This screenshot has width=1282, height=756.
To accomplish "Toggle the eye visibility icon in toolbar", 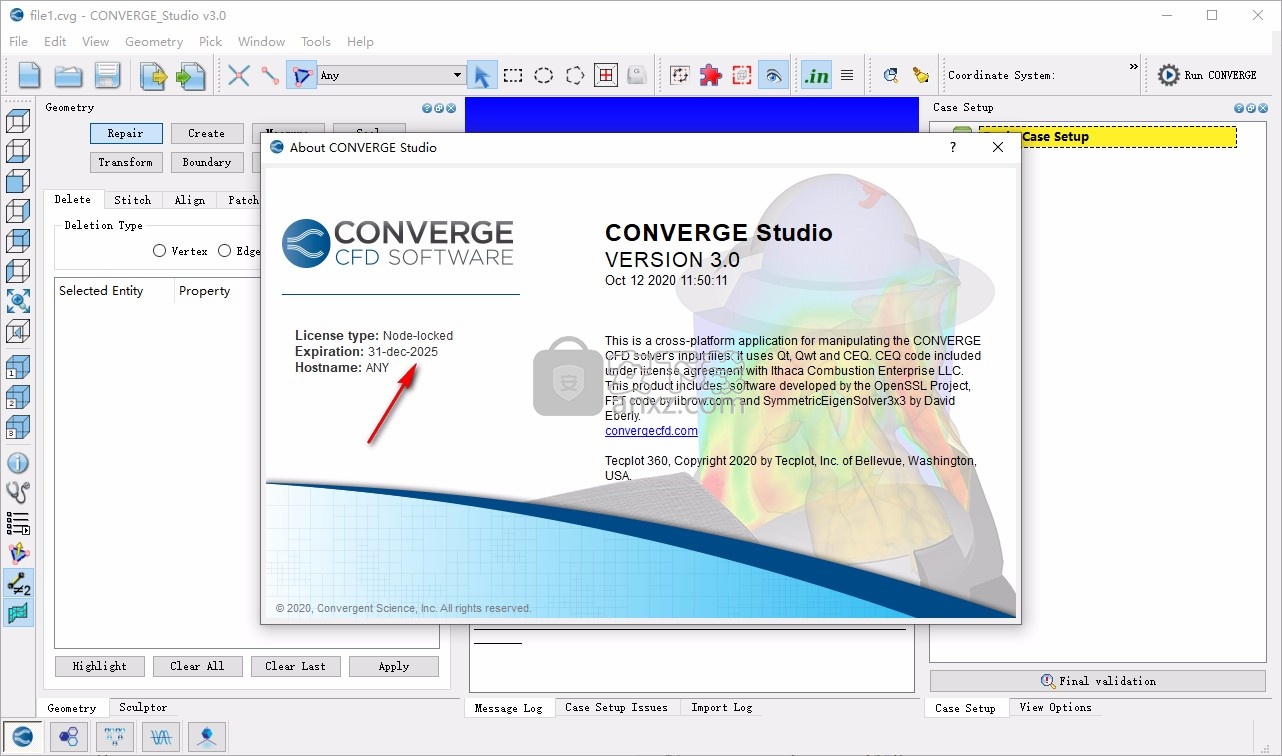I will [772, 75].
